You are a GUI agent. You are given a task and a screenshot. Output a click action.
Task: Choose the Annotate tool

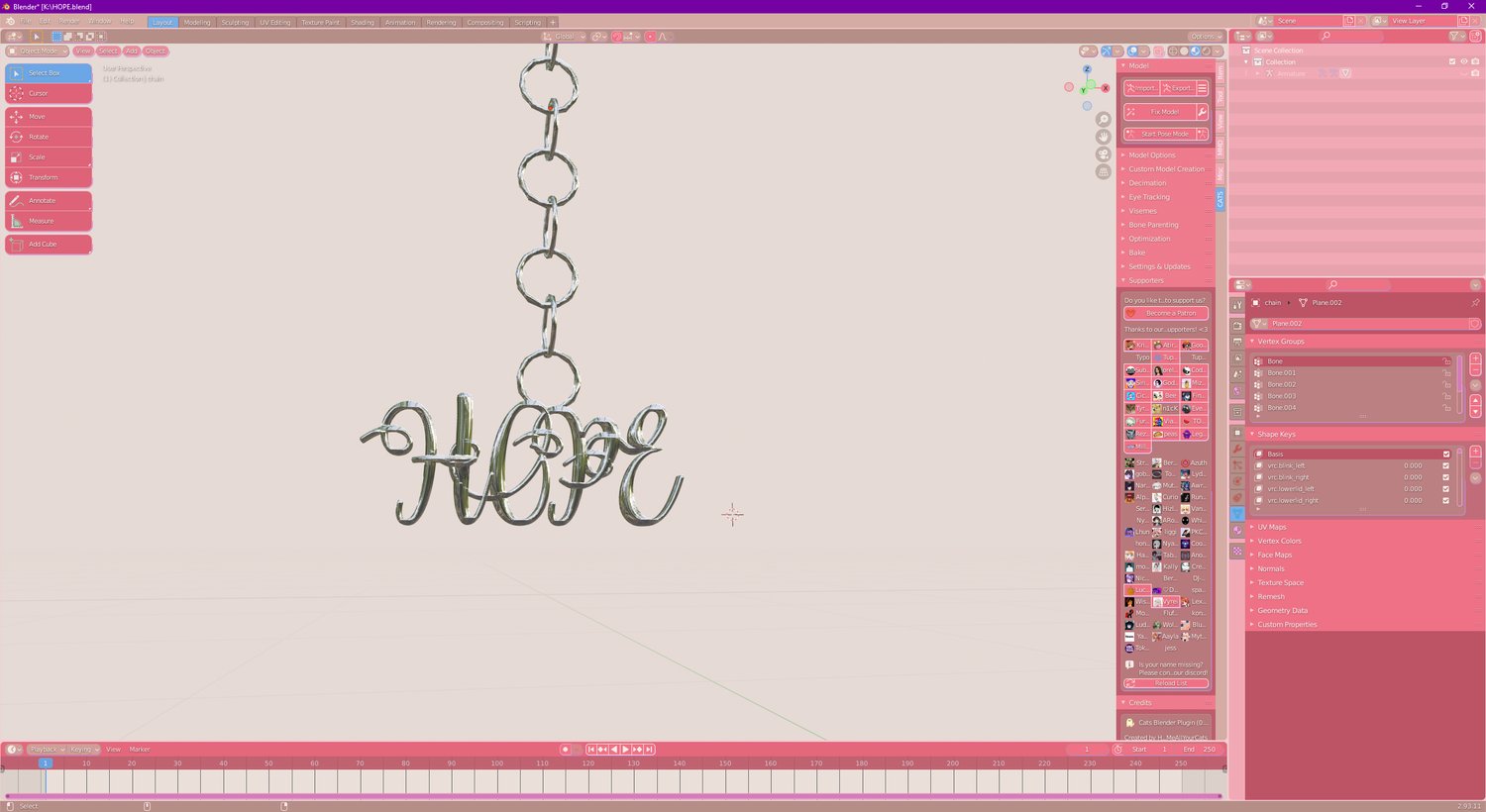49,201
